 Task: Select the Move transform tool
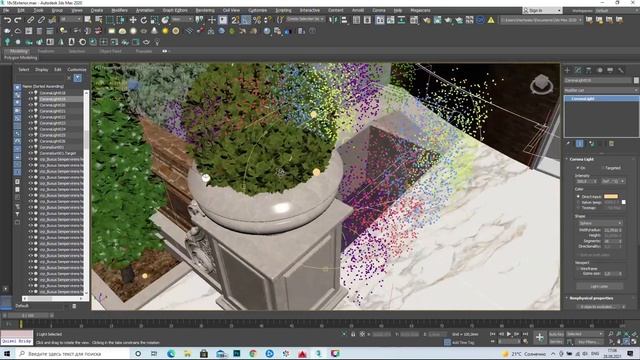coord(133,20)
